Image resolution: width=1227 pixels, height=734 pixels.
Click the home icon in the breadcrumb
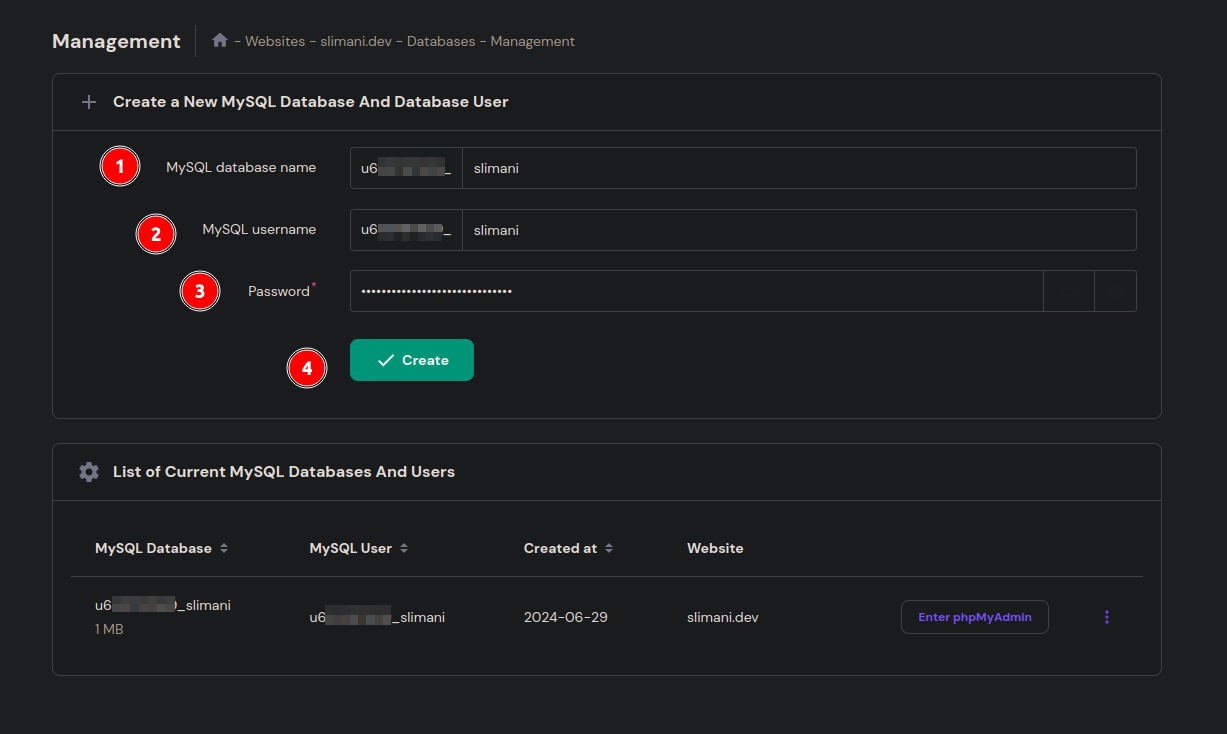220,41
